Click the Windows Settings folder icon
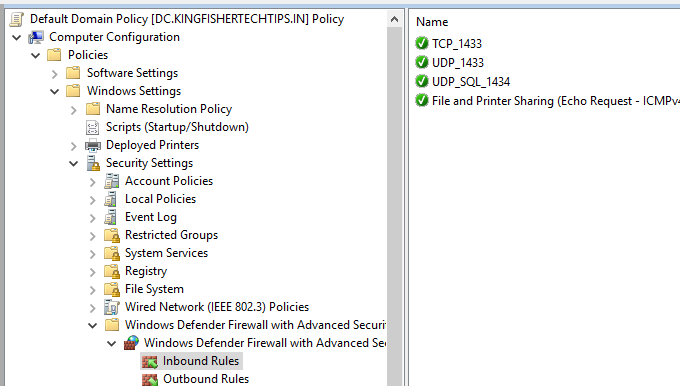Image resolution: width=680 pixels, height=386 pixels. [73, 91]
